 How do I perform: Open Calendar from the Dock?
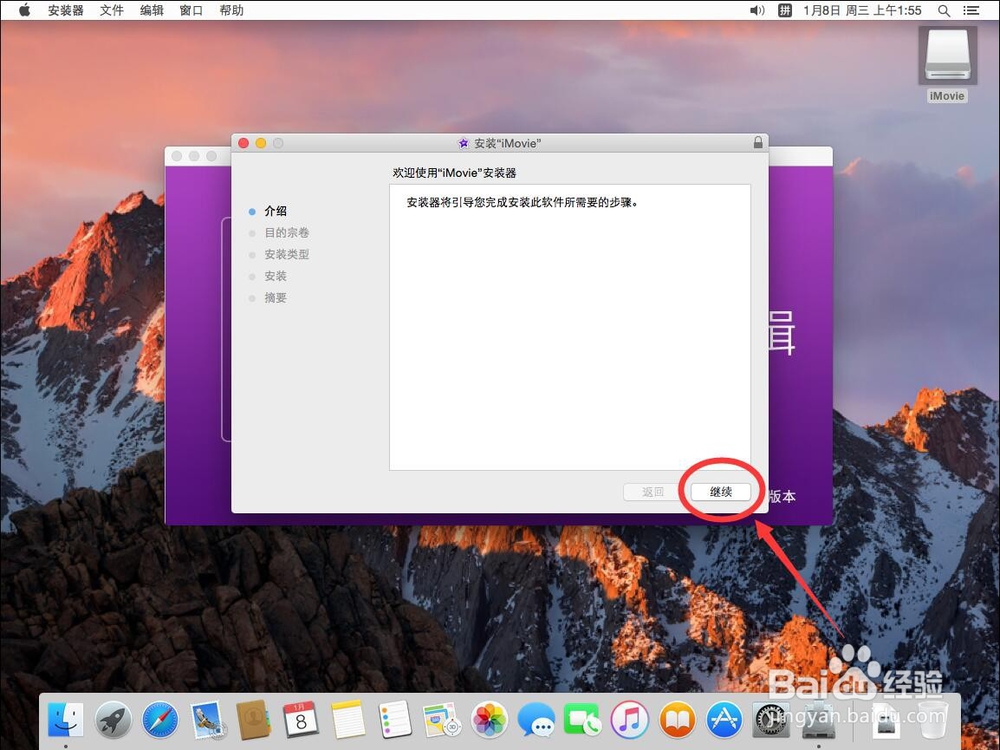pos(301,720)
